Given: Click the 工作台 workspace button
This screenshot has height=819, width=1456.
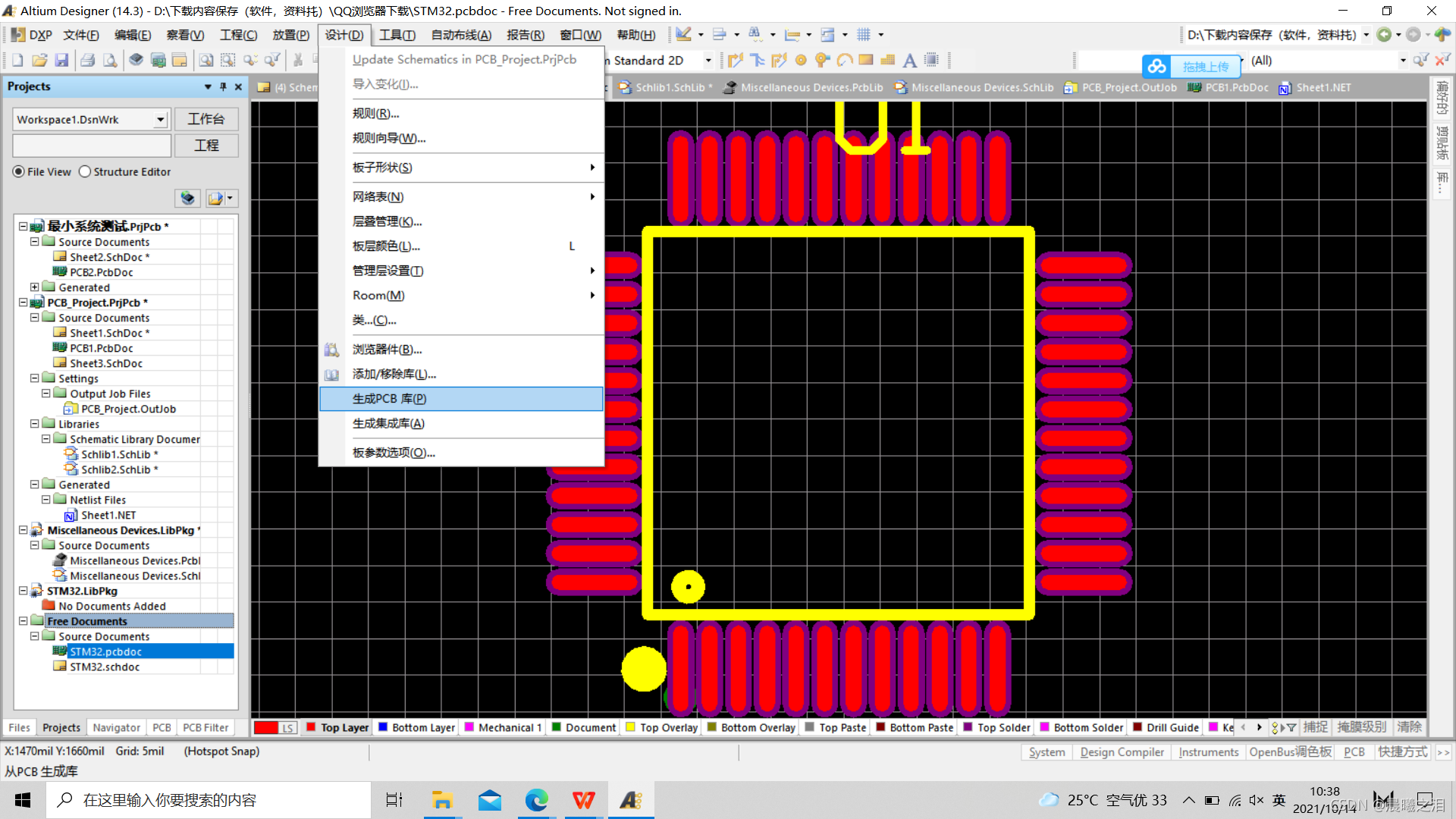Looking at the screenshot, I should coord(206,119).
